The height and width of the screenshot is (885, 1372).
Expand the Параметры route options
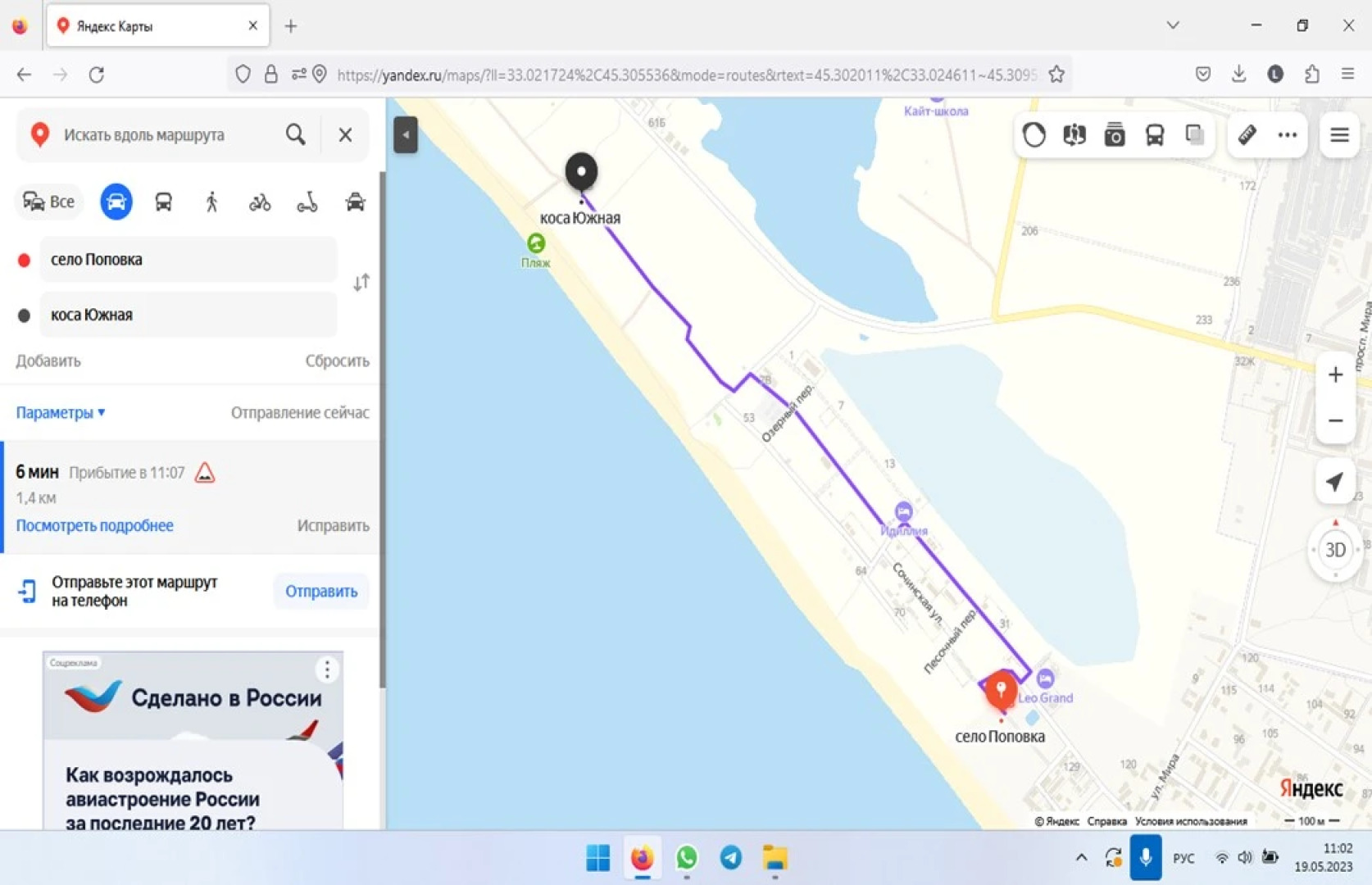coord(61,413)
